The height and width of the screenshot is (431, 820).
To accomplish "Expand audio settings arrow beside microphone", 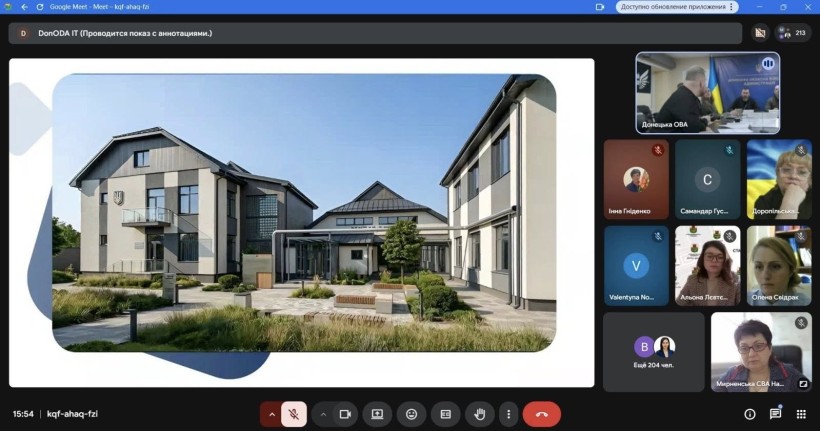I will pyautogui.click(x=271, y=414).
